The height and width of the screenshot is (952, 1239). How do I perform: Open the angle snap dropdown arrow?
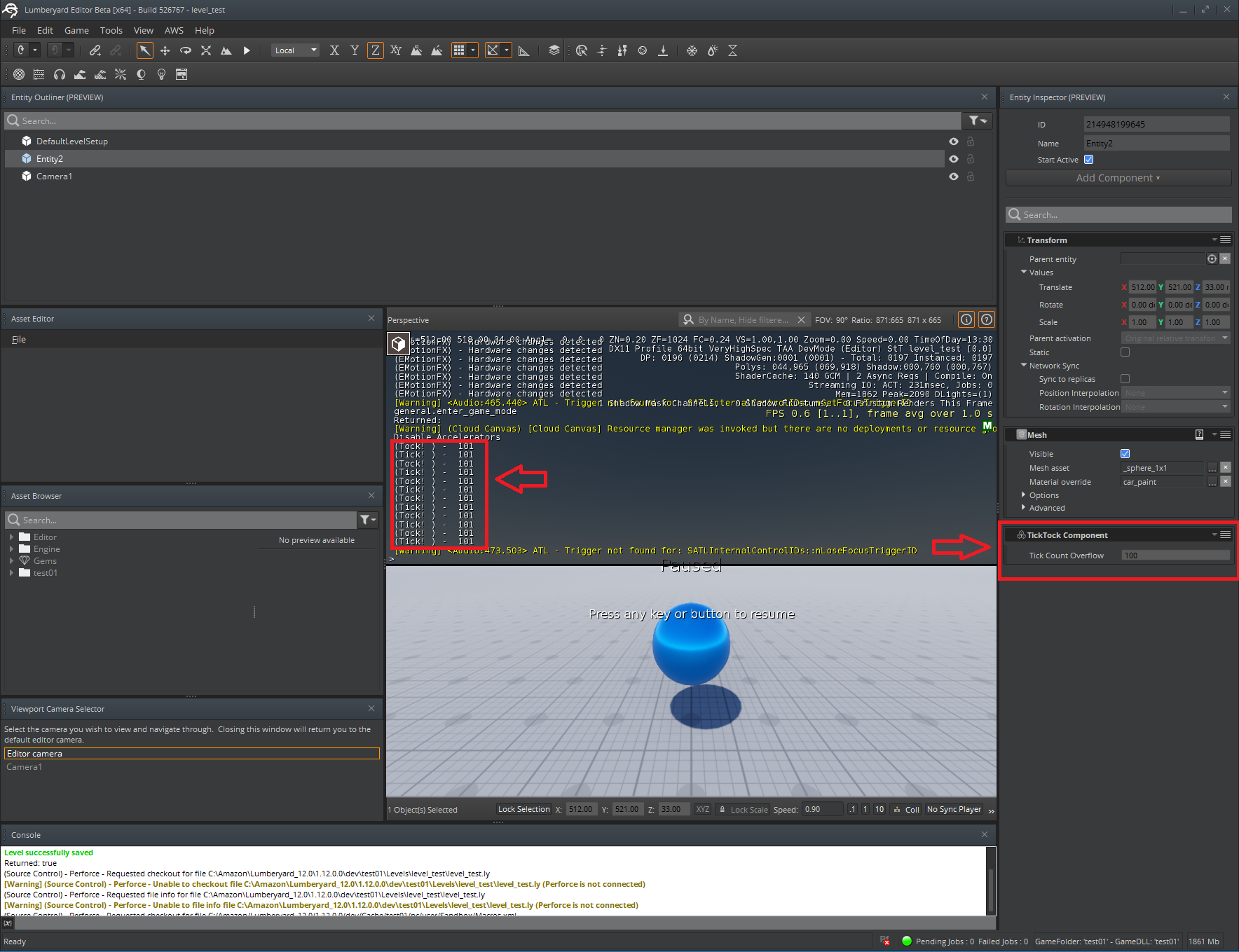tap(507, 50)
